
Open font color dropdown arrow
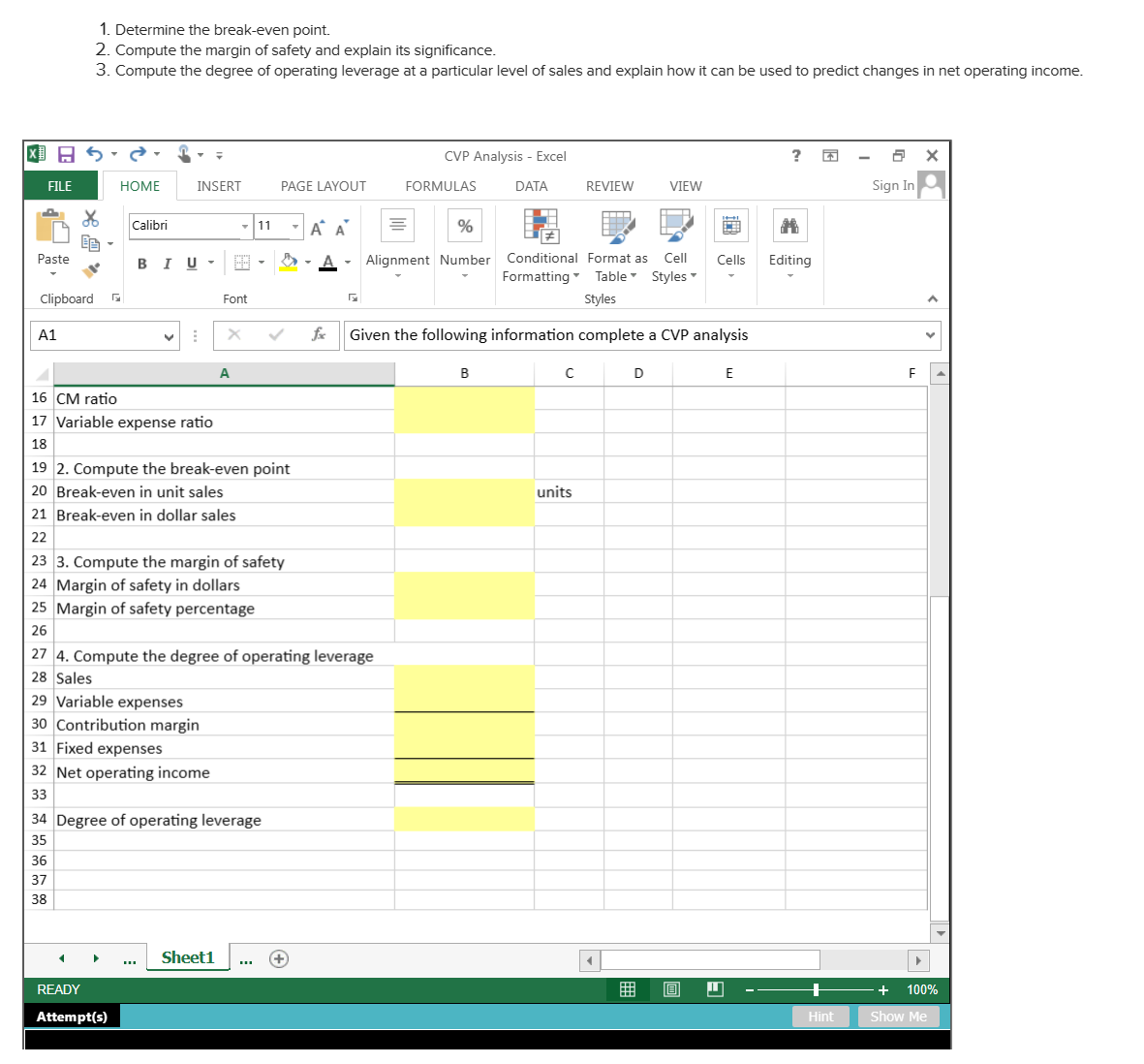coord(348,262)
